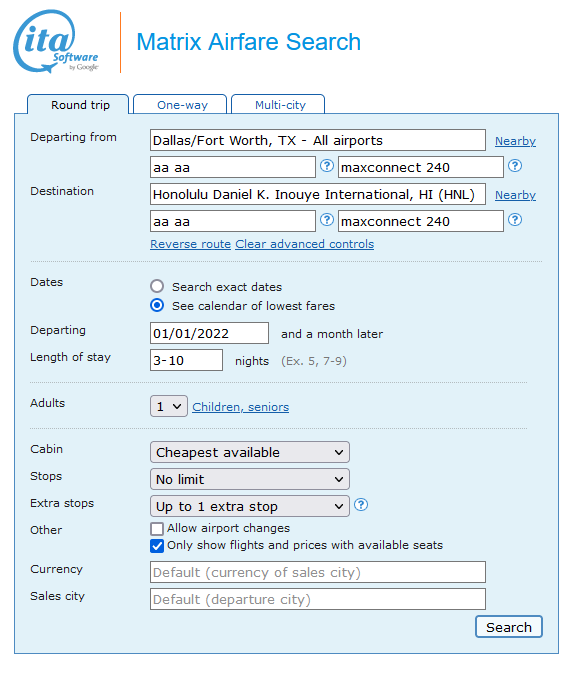This screenshot has width=566, height=673.
Task: Select See calendar of lowest fares option
Action: [157, 306]
